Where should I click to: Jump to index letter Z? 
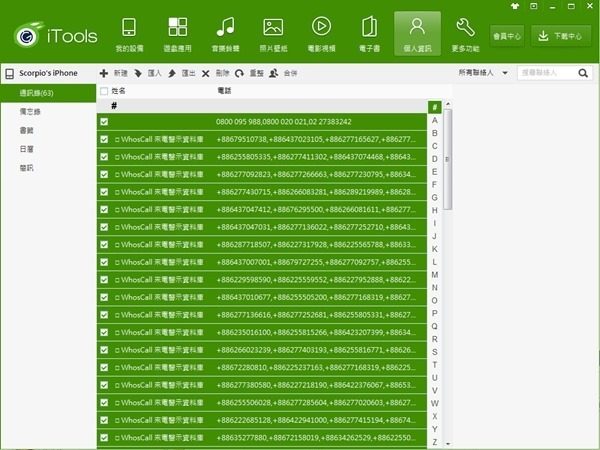click(x=435, y=442)
